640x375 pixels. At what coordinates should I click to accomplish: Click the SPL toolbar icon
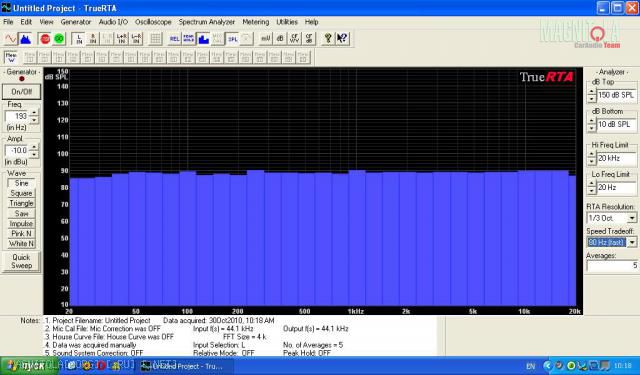point(233,39)
